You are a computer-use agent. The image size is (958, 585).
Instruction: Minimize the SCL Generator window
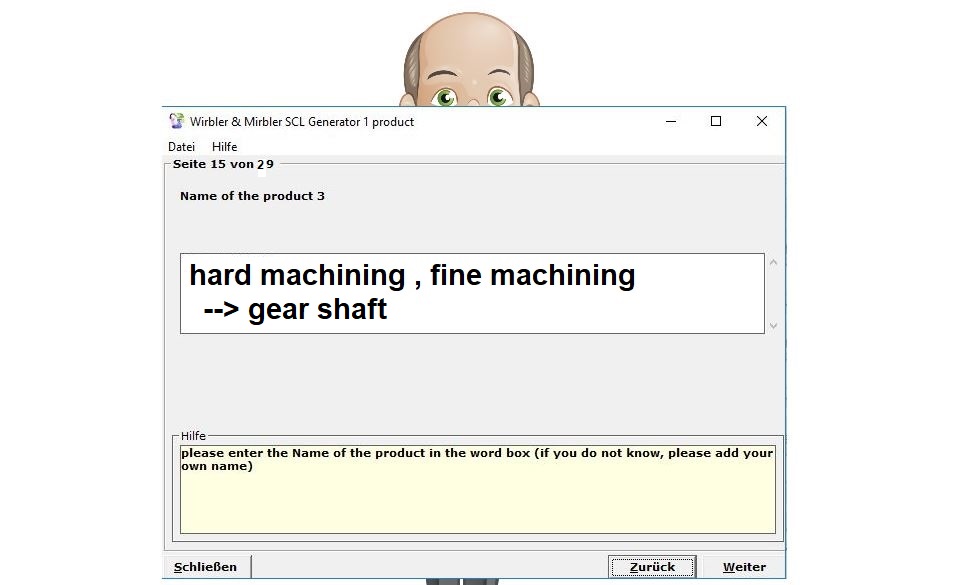(670, 121)
